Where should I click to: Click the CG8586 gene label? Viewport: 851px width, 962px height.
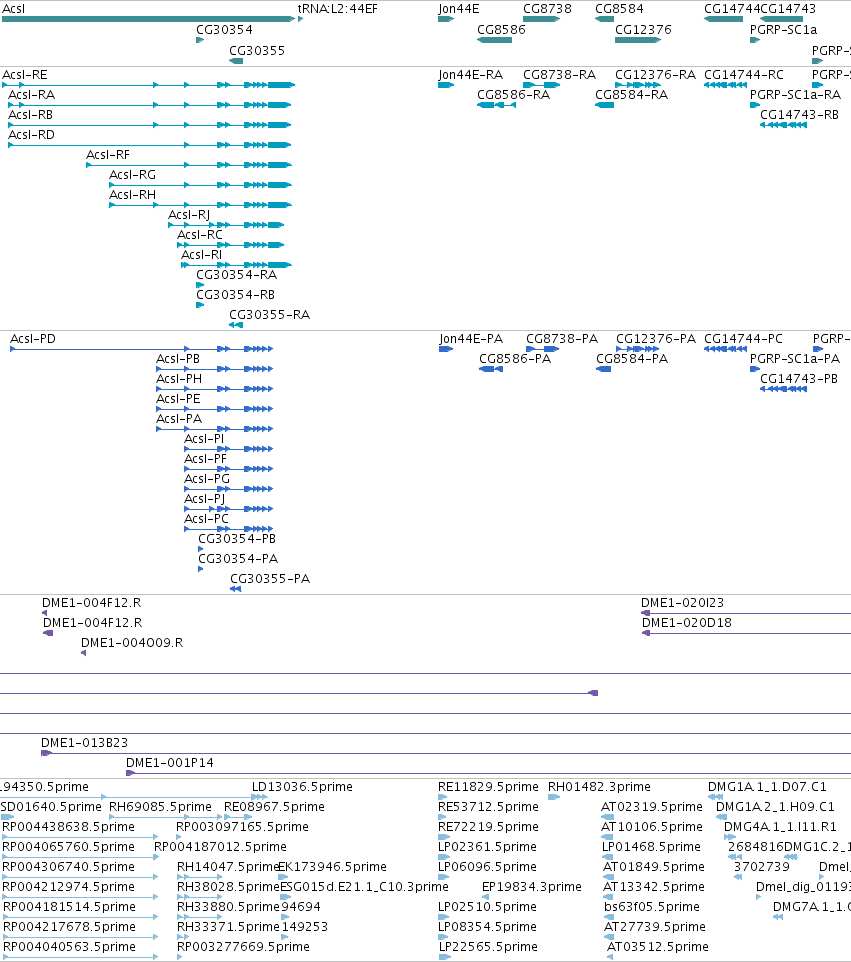pyautogui.click(x=501, y=30)
